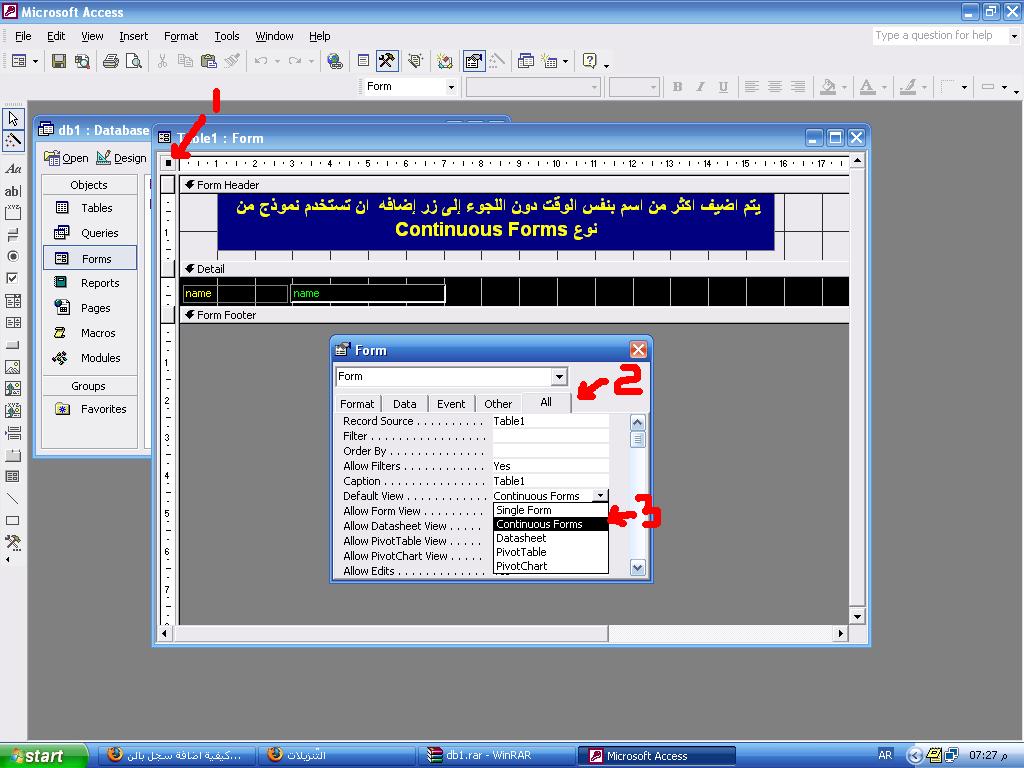This screenshot has height=768, width=1024.
Task: Expand the property sheet object selector dropdown
Action: (559, 377)
